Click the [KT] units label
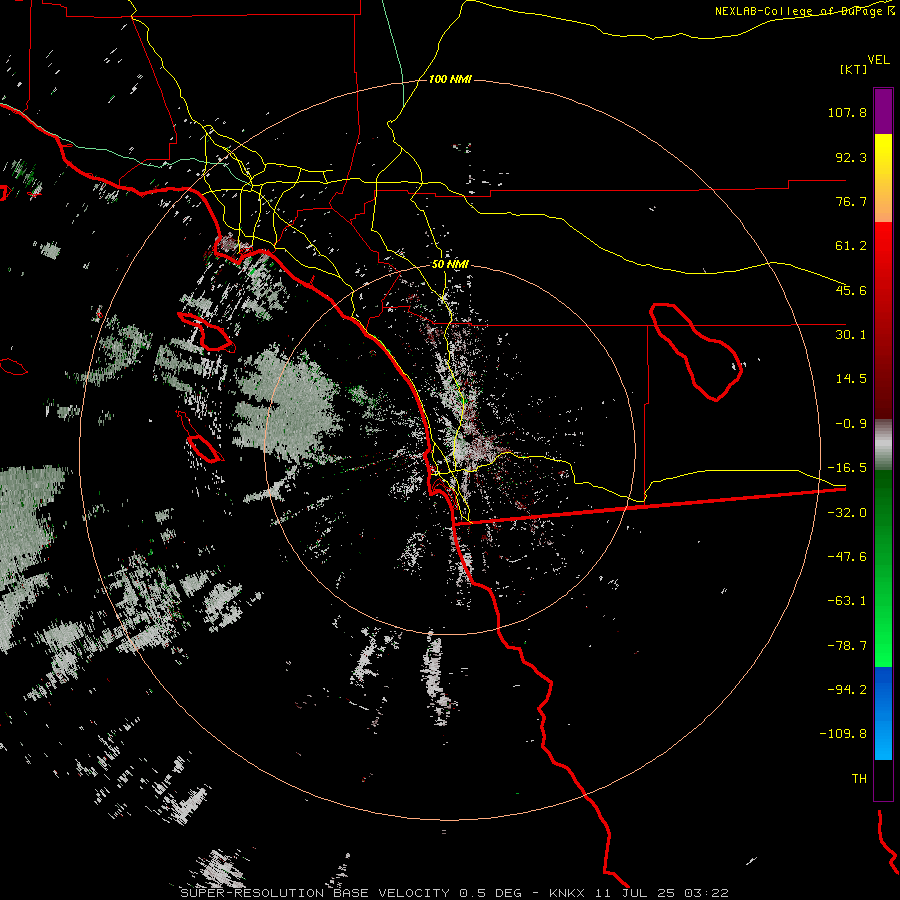 (853, 69)
